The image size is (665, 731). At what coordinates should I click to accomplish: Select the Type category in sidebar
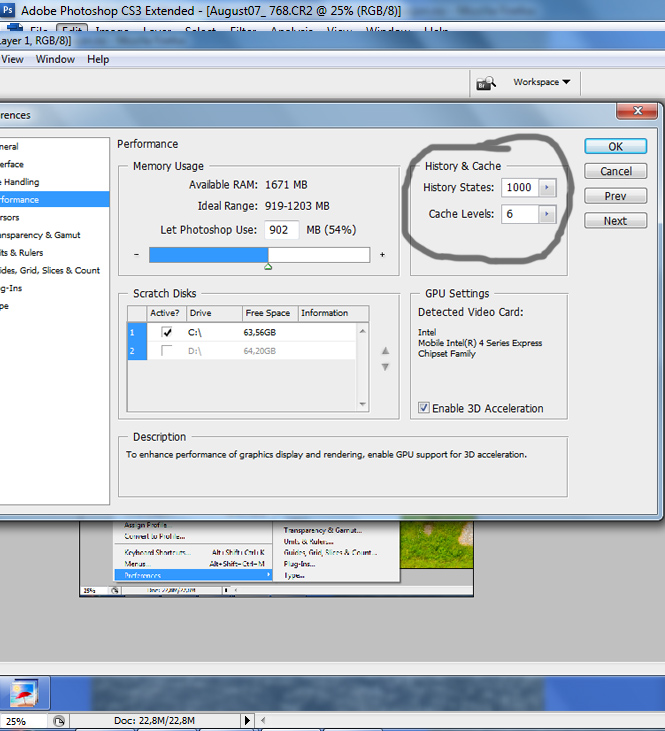coord(55,306)
